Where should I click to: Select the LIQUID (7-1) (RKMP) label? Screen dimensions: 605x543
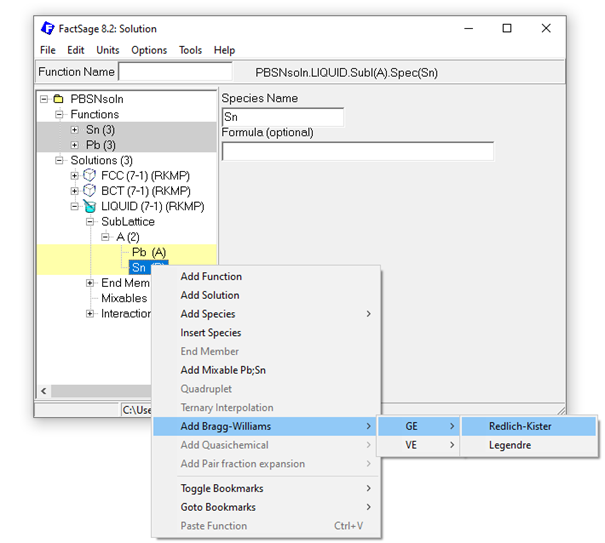pyautogui.click(x=153, y=206)
